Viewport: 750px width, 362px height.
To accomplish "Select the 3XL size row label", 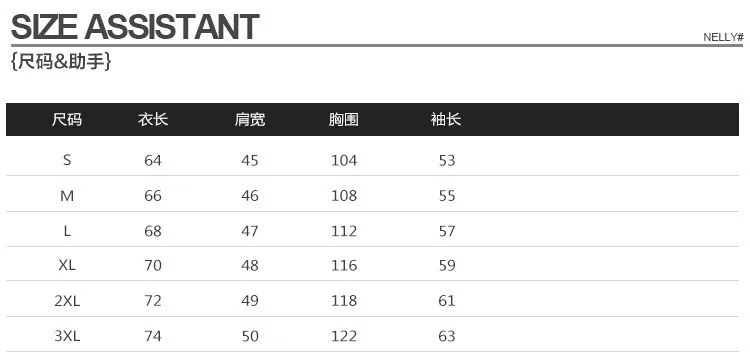I will [67, 336].
